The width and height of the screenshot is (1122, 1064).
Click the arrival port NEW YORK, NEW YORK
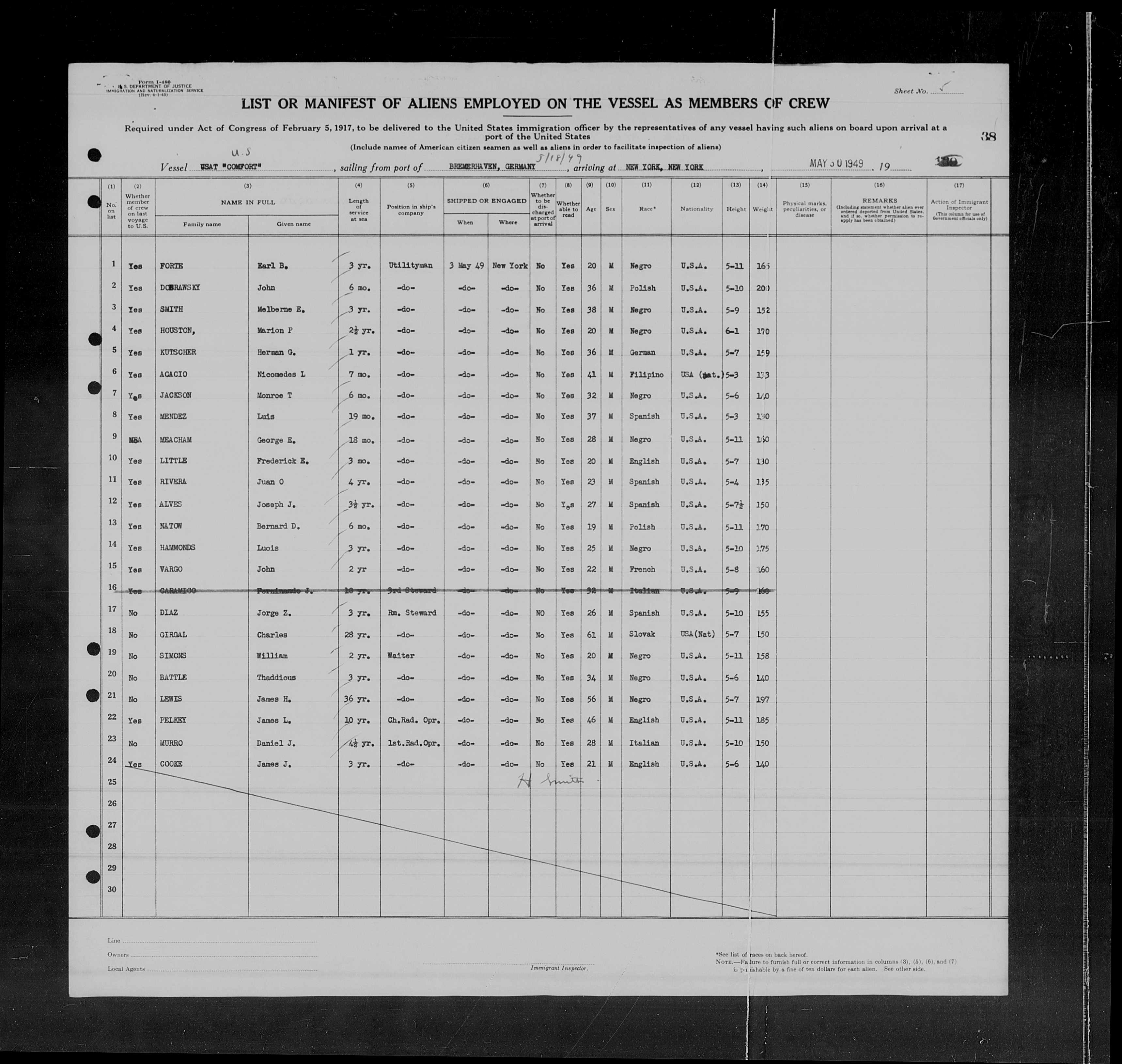tap(664, 167)
